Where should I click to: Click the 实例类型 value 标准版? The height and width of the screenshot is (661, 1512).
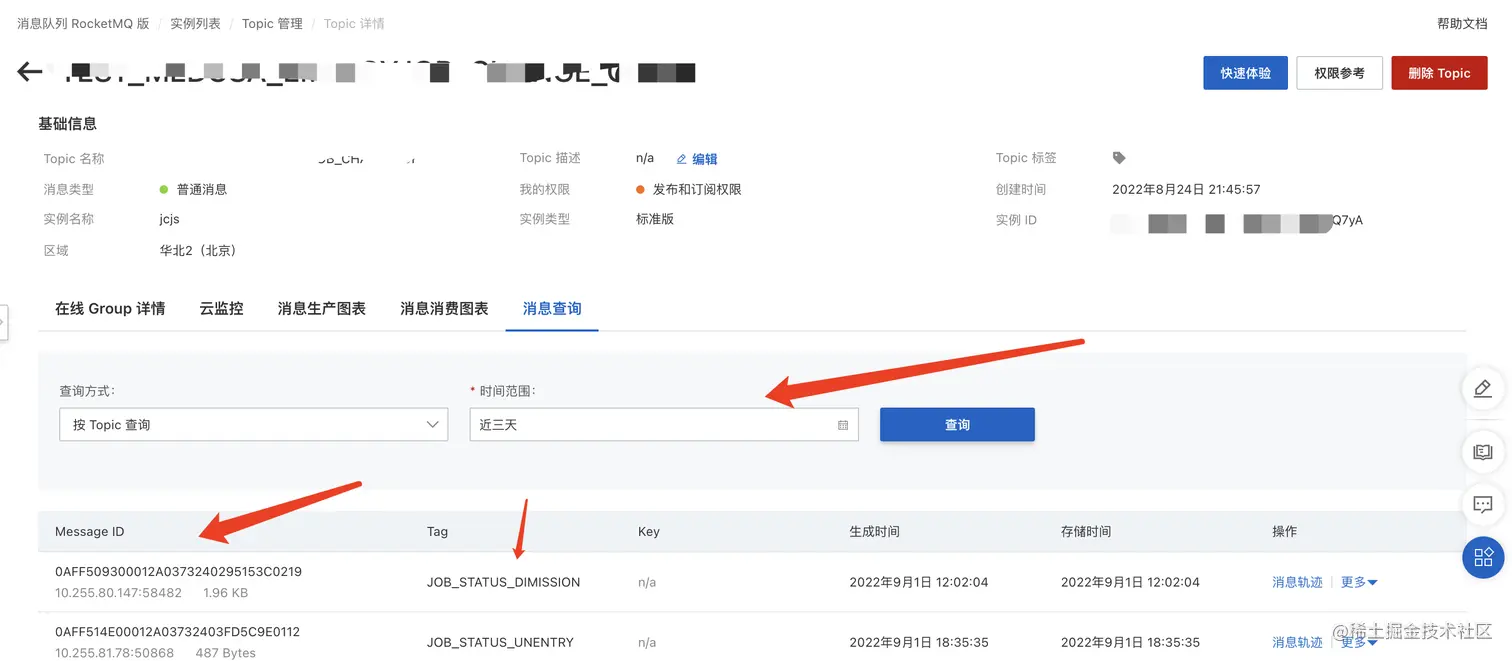point(655,219)
